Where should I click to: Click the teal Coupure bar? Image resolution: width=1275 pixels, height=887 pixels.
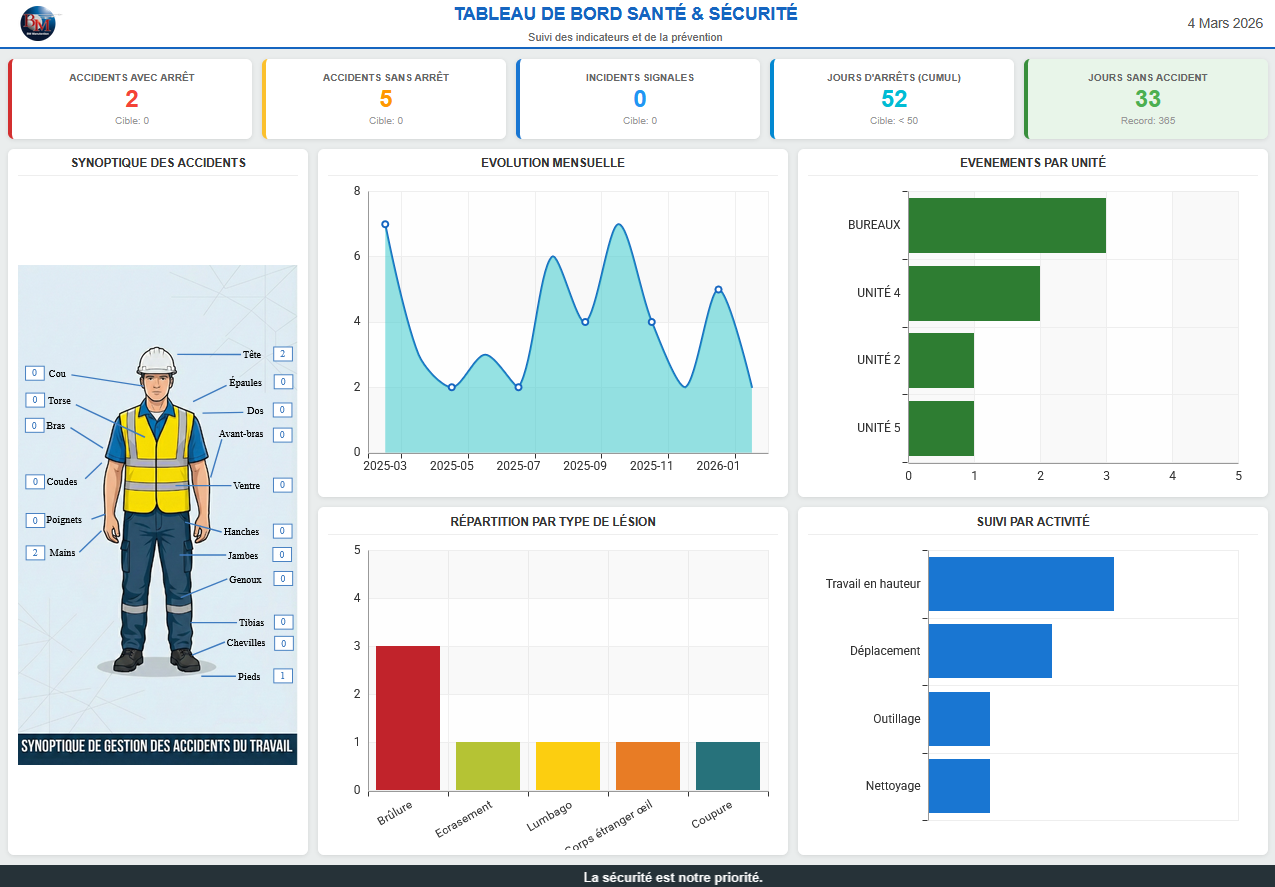[x=728, y=766]
